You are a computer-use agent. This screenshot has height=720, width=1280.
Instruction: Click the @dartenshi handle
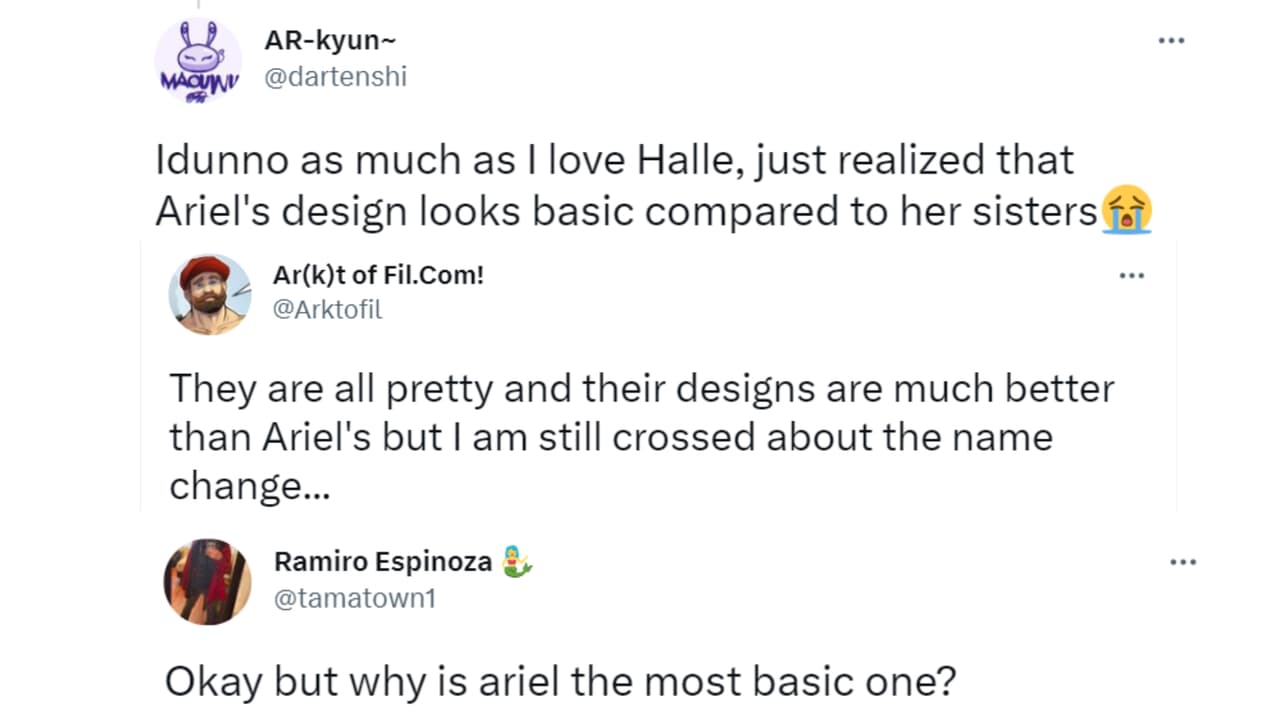pos(336,76)
